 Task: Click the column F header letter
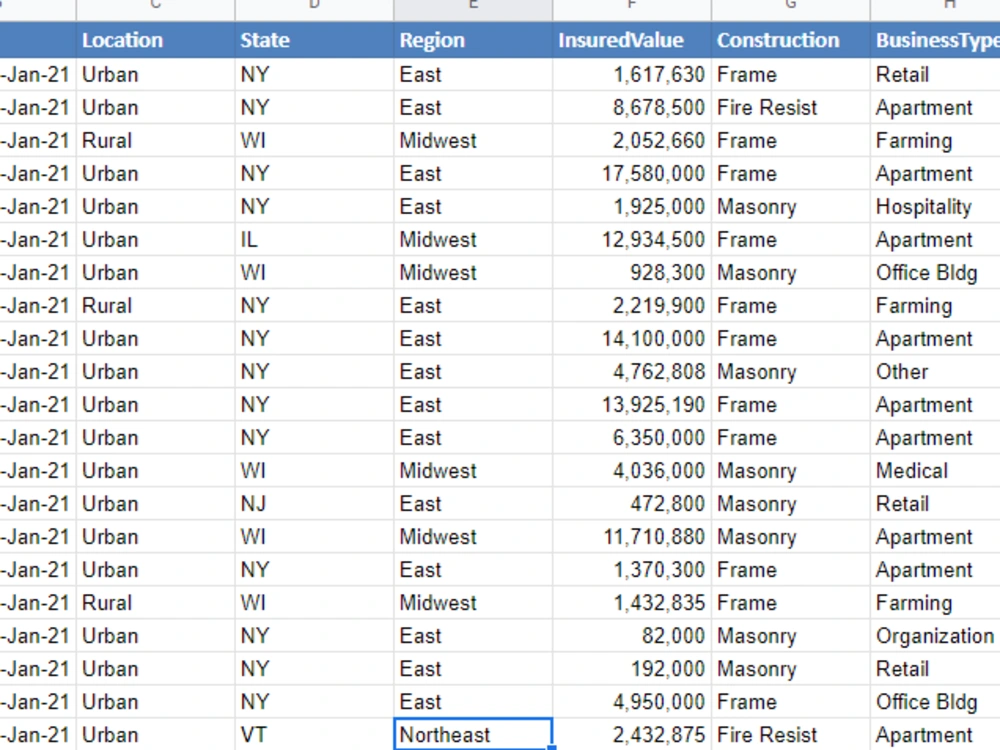(631, 5)
